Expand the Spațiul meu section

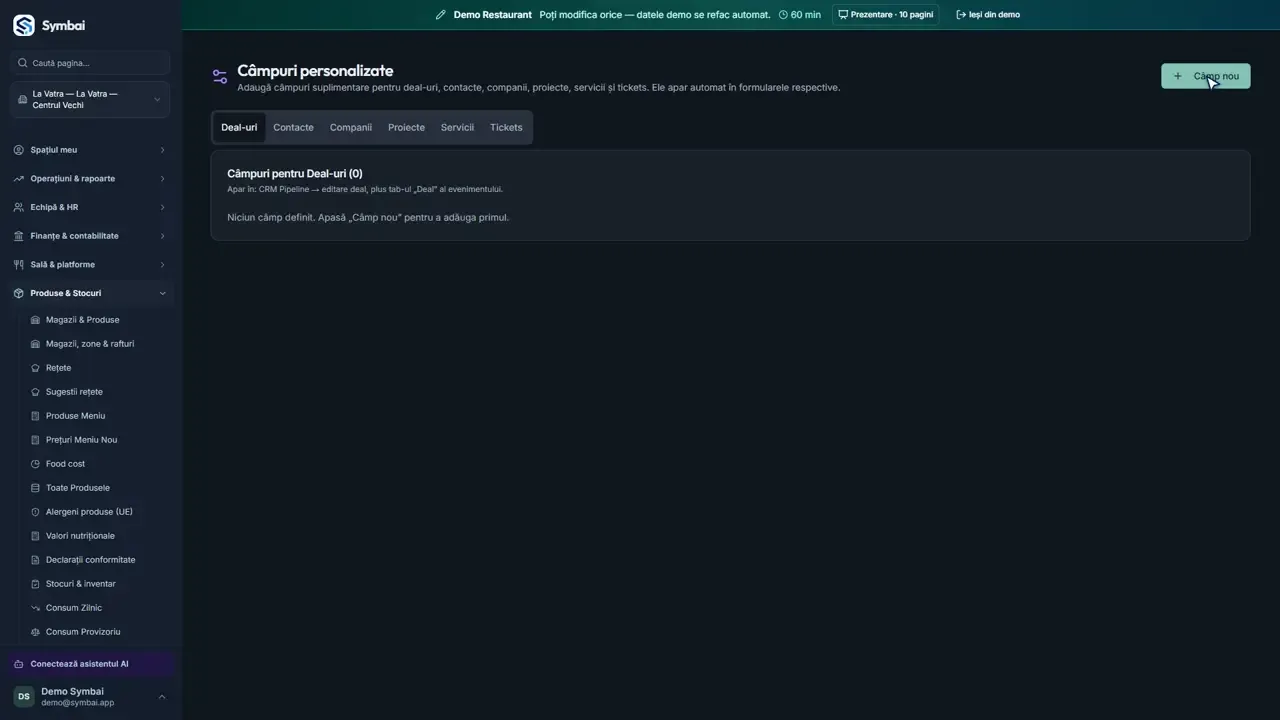click(x=90, y=150)
